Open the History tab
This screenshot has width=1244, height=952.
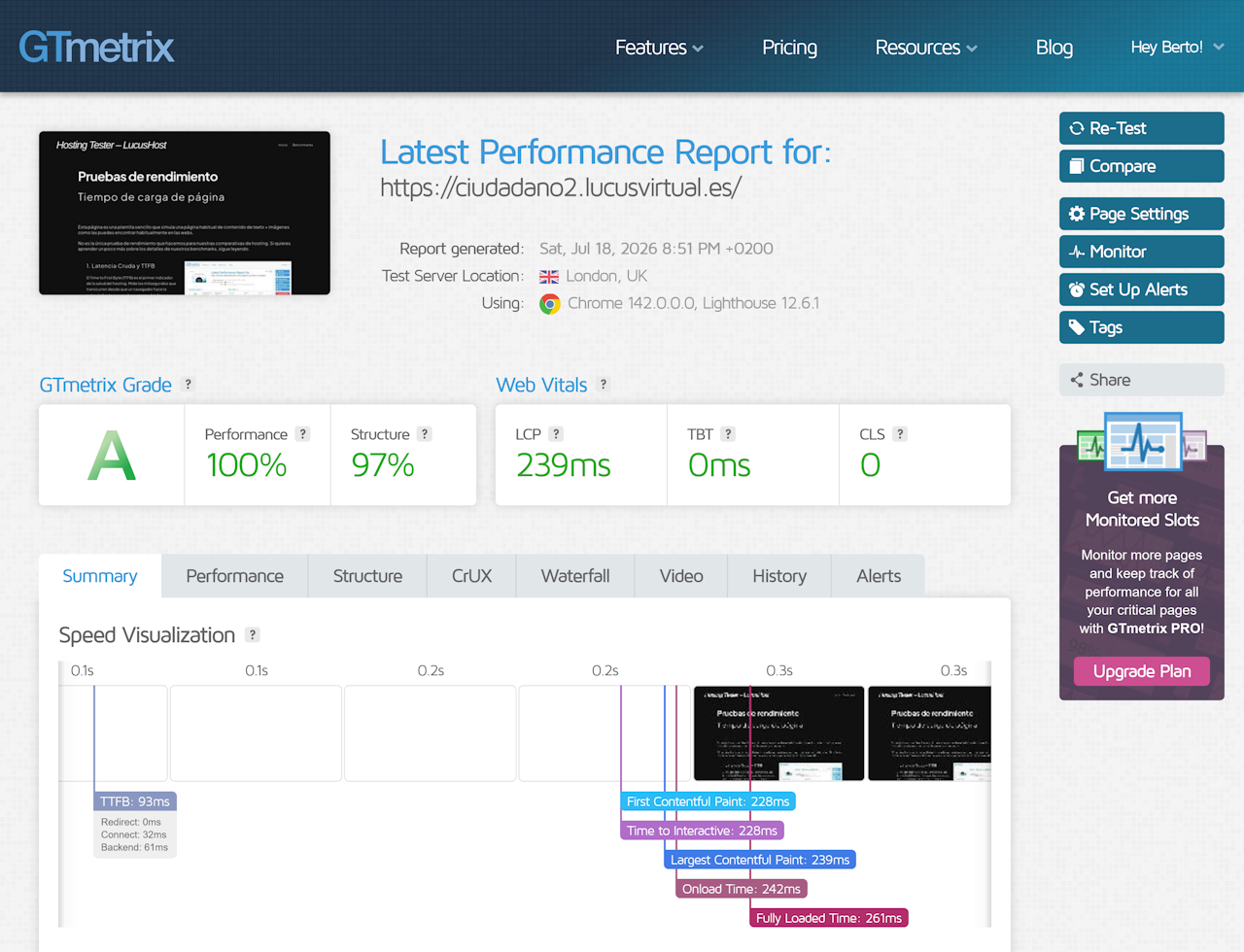pos(779,576)
